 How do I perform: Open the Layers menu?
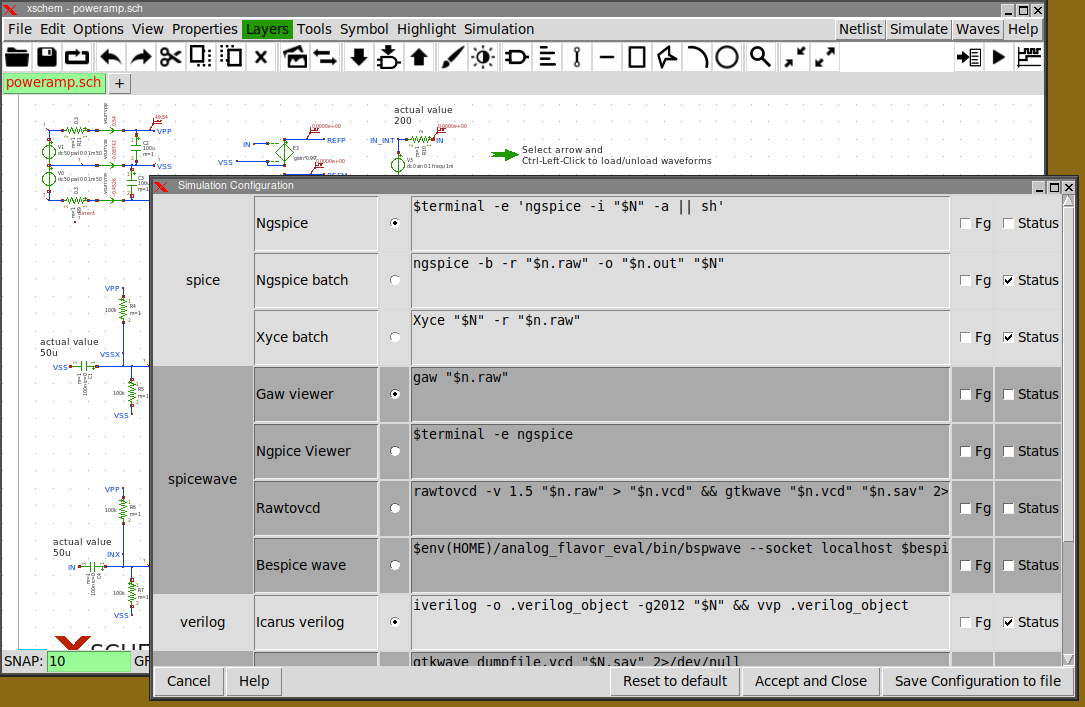click(267, 29)
